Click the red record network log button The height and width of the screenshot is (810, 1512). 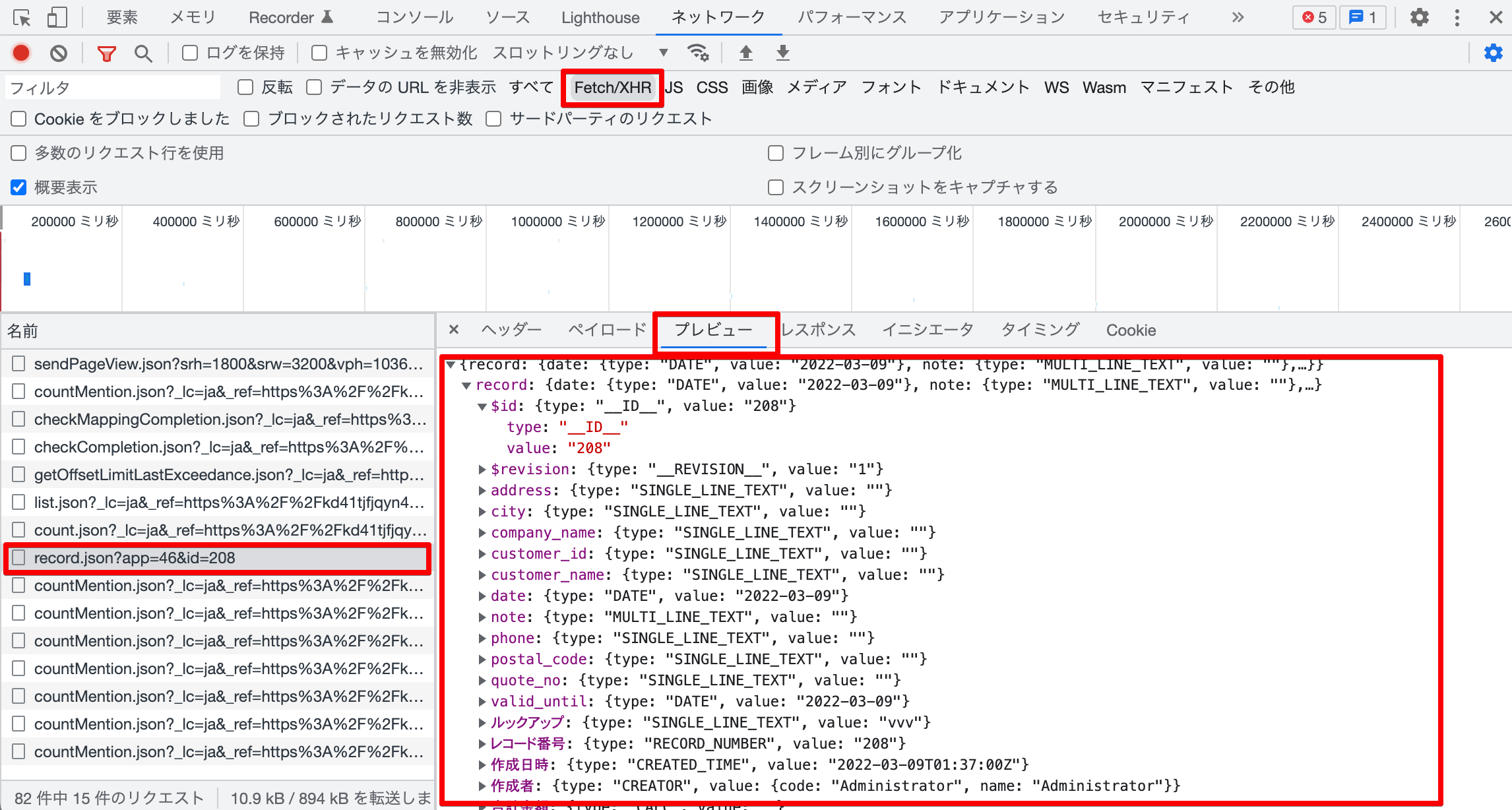pyautogui.click(x=21, y=53)
